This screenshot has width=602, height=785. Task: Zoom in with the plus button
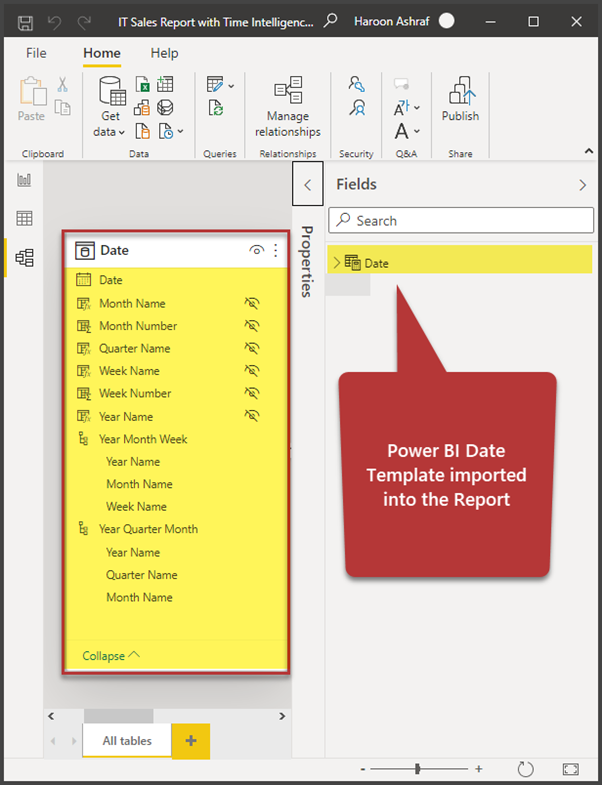[478, 768]
